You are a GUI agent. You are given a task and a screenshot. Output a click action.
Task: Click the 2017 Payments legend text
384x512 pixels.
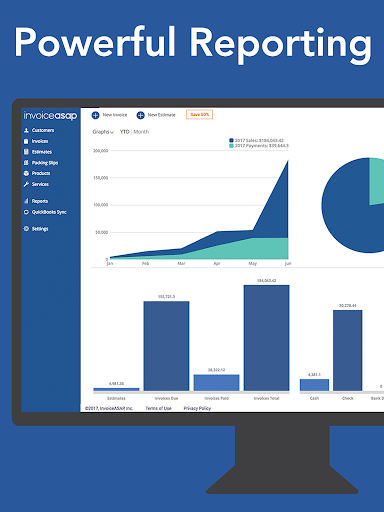pos(262,146)
